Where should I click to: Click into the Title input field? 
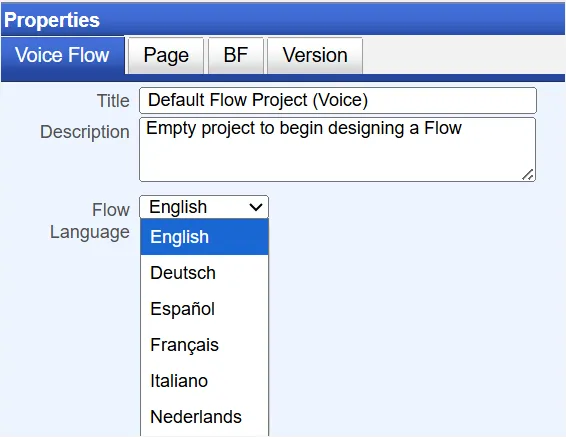pyautogui.click(x=338, y=100)
